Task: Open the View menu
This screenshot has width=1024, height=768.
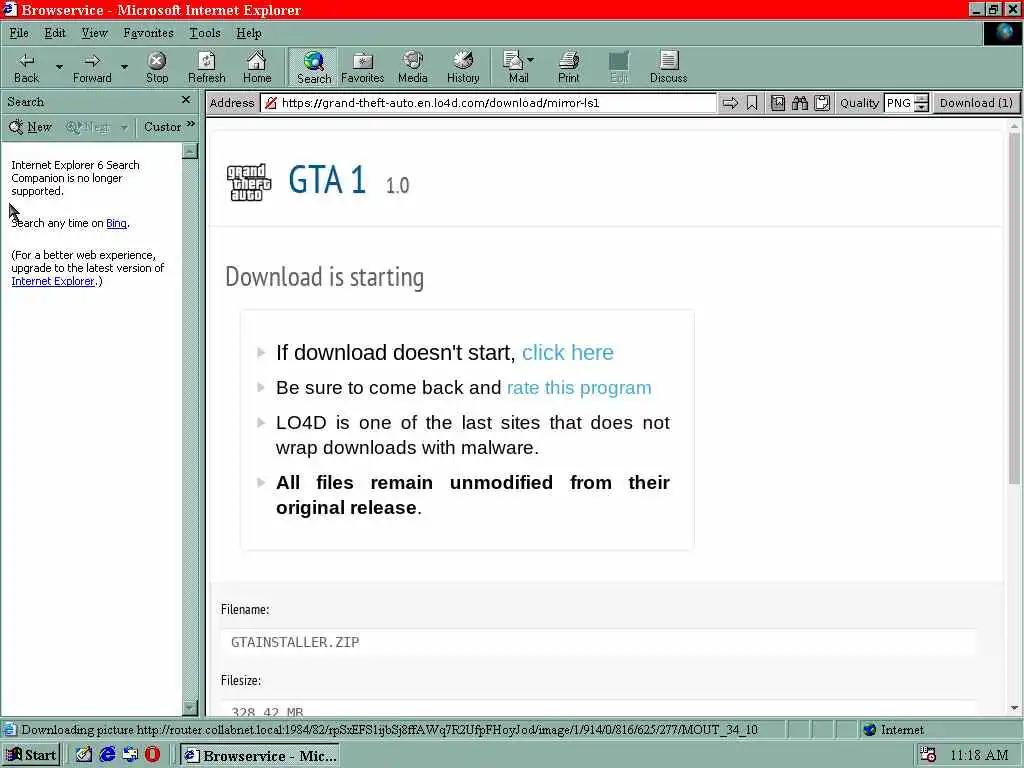Action: pos(94,33)
